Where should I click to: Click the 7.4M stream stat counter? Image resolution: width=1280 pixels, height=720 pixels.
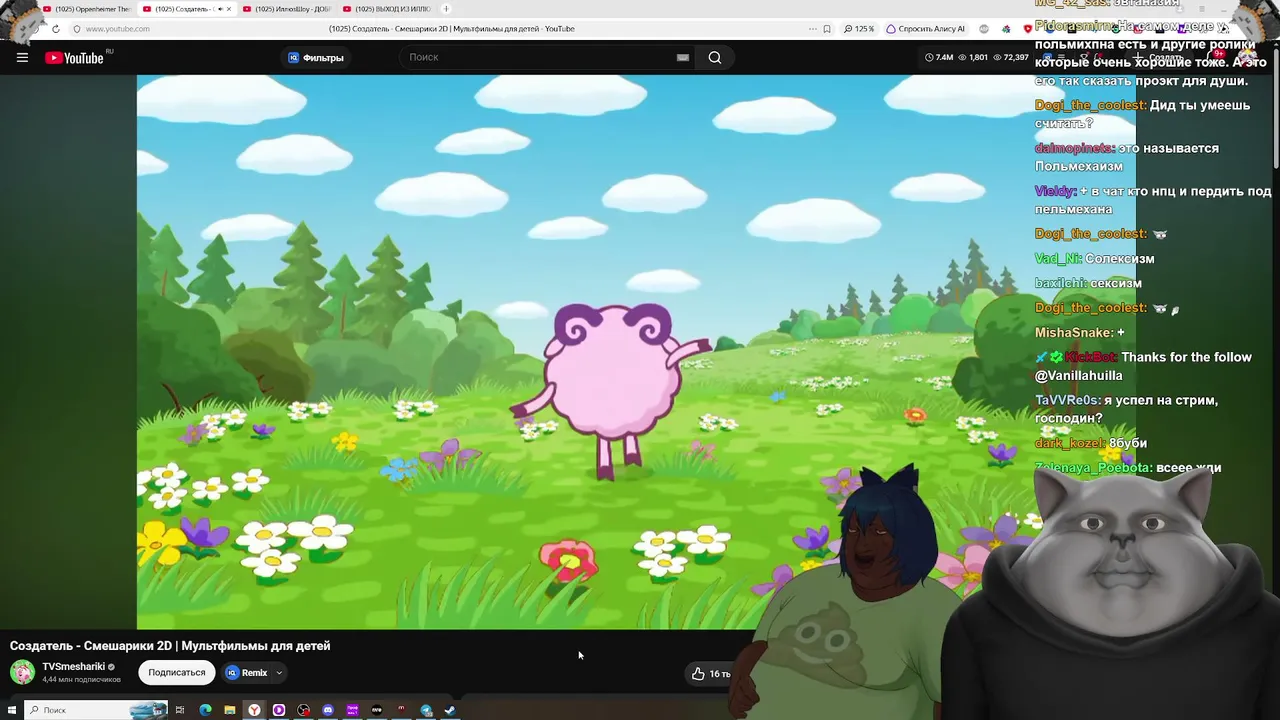point(939,57)
